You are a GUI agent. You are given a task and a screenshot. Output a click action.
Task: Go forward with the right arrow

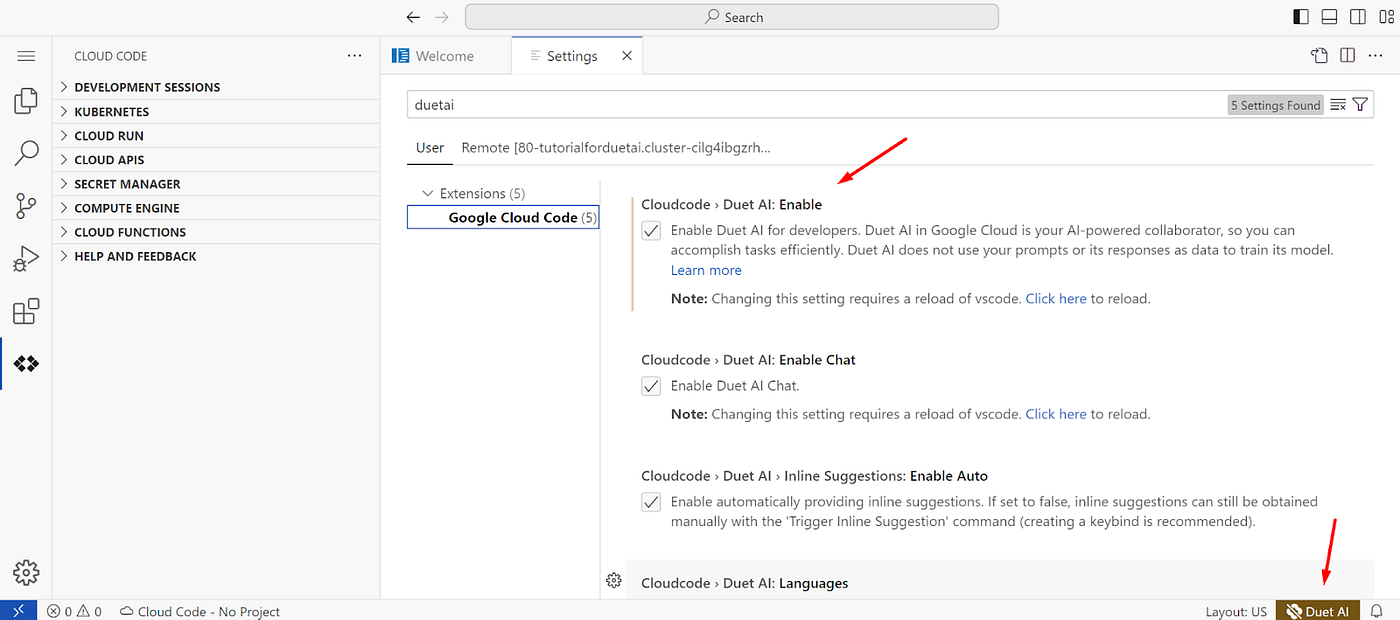(442, 17)
